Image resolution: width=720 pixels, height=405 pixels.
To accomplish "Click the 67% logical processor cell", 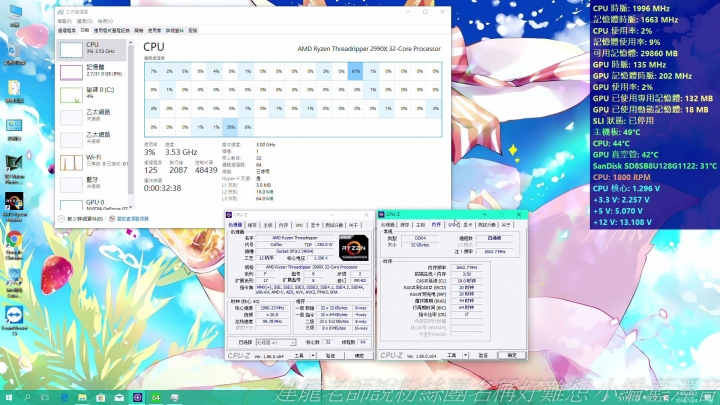I will tap(356, 71).
